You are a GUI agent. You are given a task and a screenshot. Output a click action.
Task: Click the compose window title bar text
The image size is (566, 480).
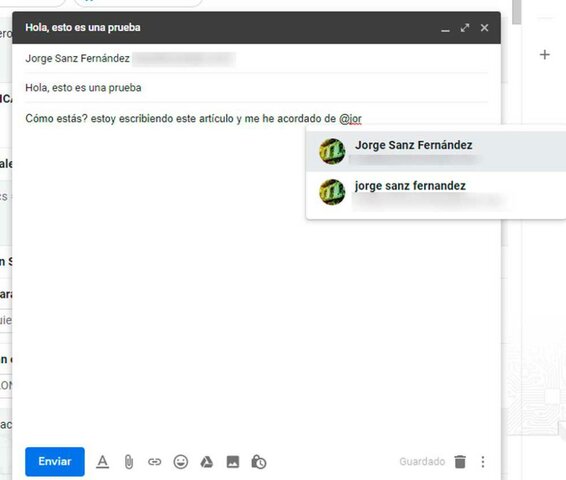point(83,28)
